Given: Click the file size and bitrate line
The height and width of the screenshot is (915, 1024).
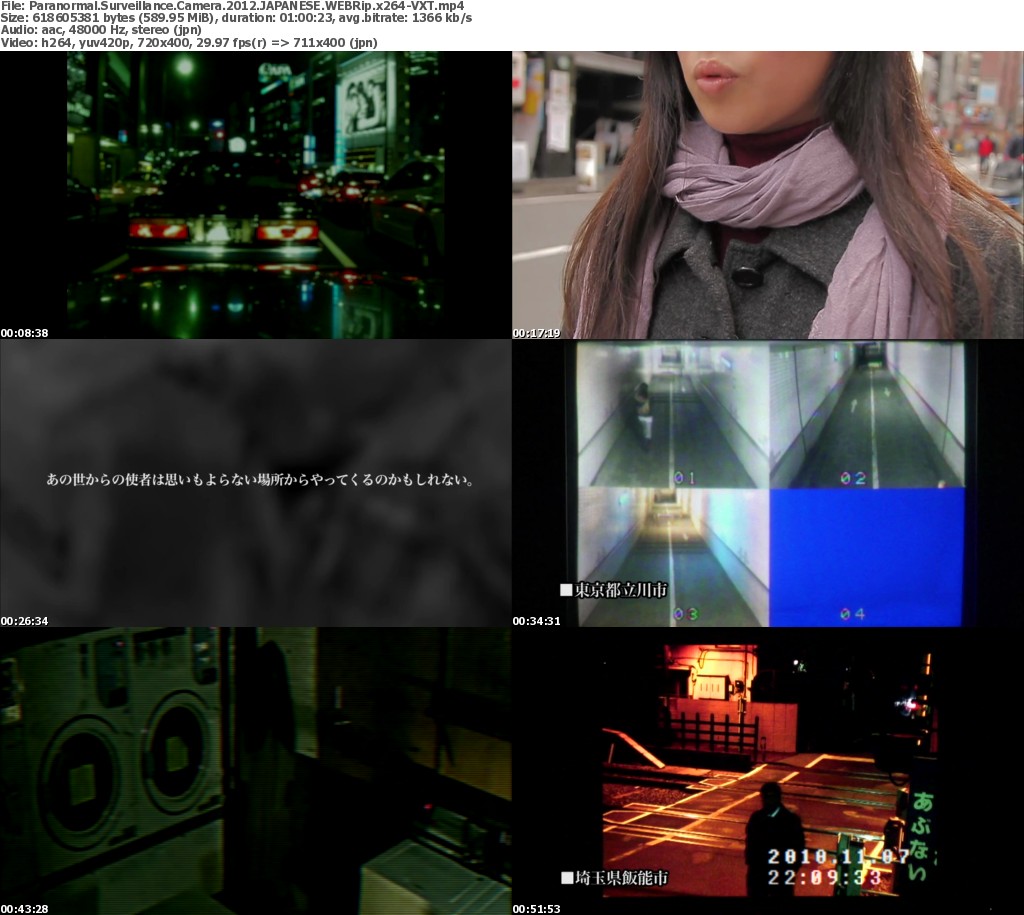Looking at the screenshot, I should coord(237,19).
